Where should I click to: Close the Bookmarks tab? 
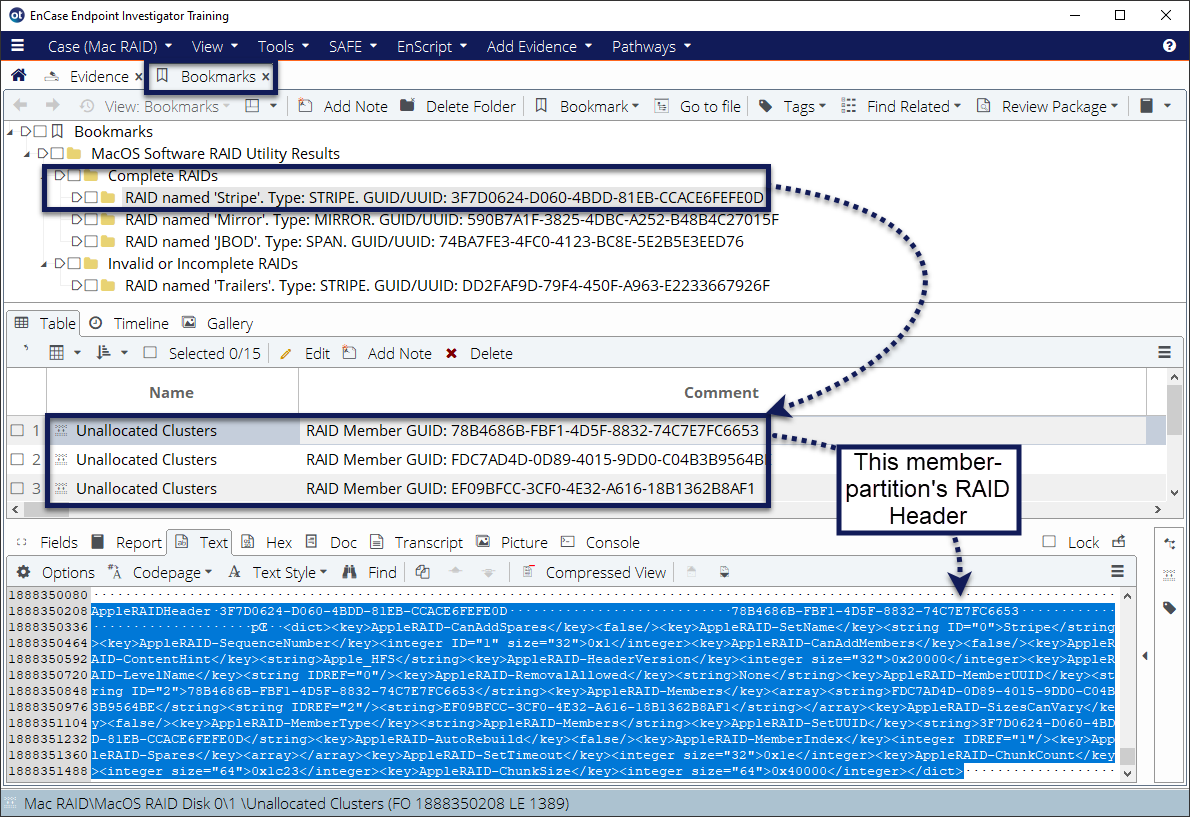[x=266, y=77]
